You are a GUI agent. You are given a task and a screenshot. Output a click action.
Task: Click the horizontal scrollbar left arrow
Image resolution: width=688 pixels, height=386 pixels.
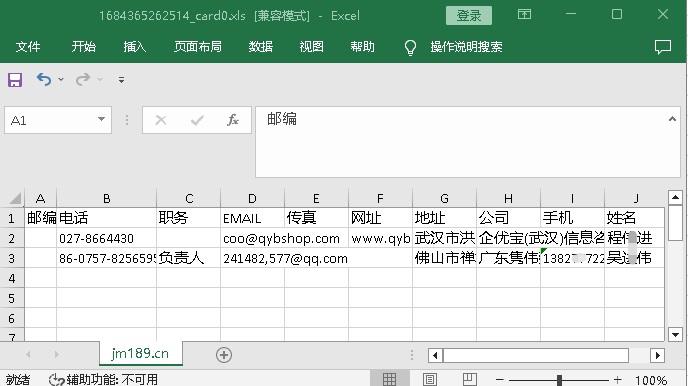(435, 355)
